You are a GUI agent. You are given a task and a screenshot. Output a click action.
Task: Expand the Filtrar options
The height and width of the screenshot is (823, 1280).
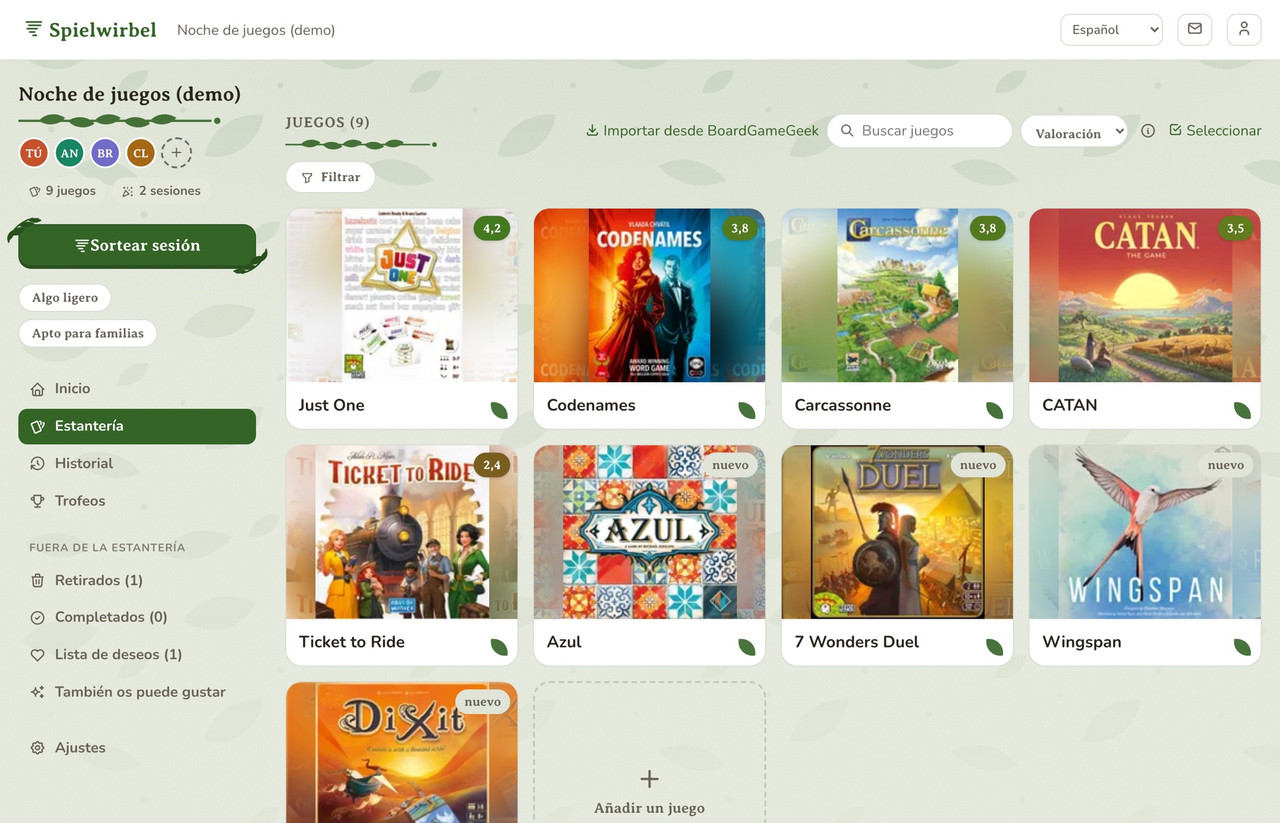330,177
